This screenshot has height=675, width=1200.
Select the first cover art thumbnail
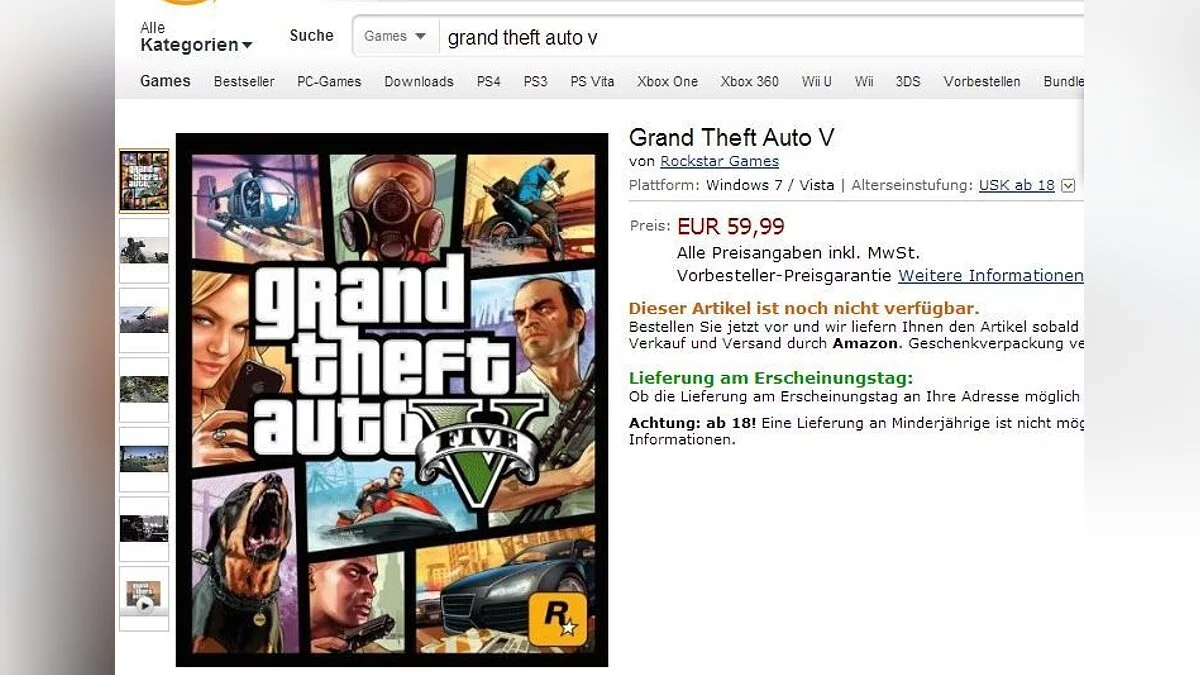(144, 181)
